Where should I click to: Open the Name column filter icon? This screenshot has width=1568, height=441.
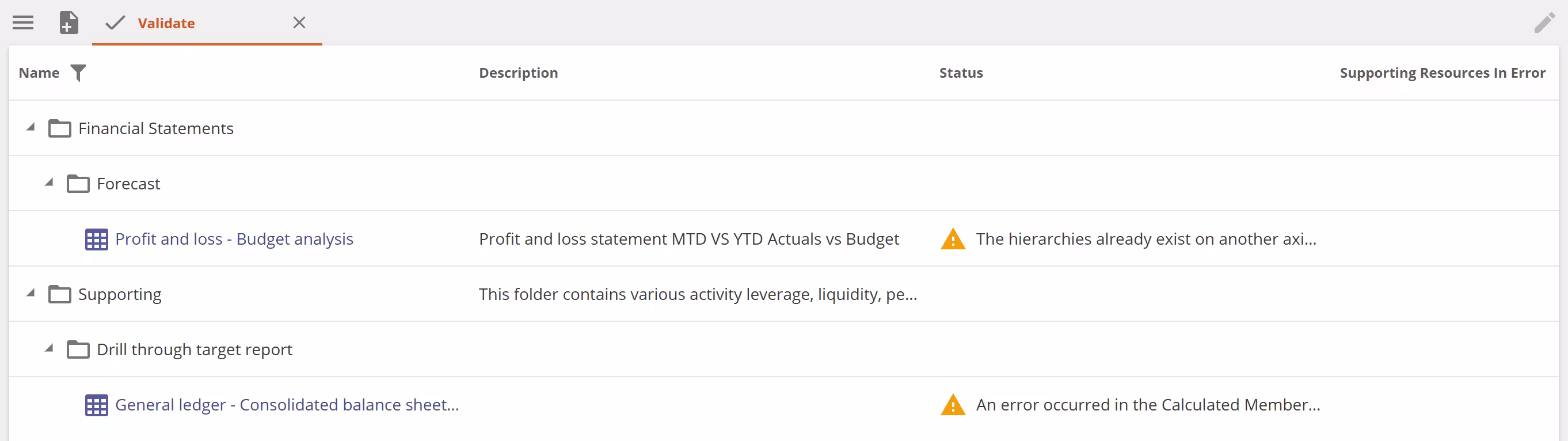pos(79,73)
